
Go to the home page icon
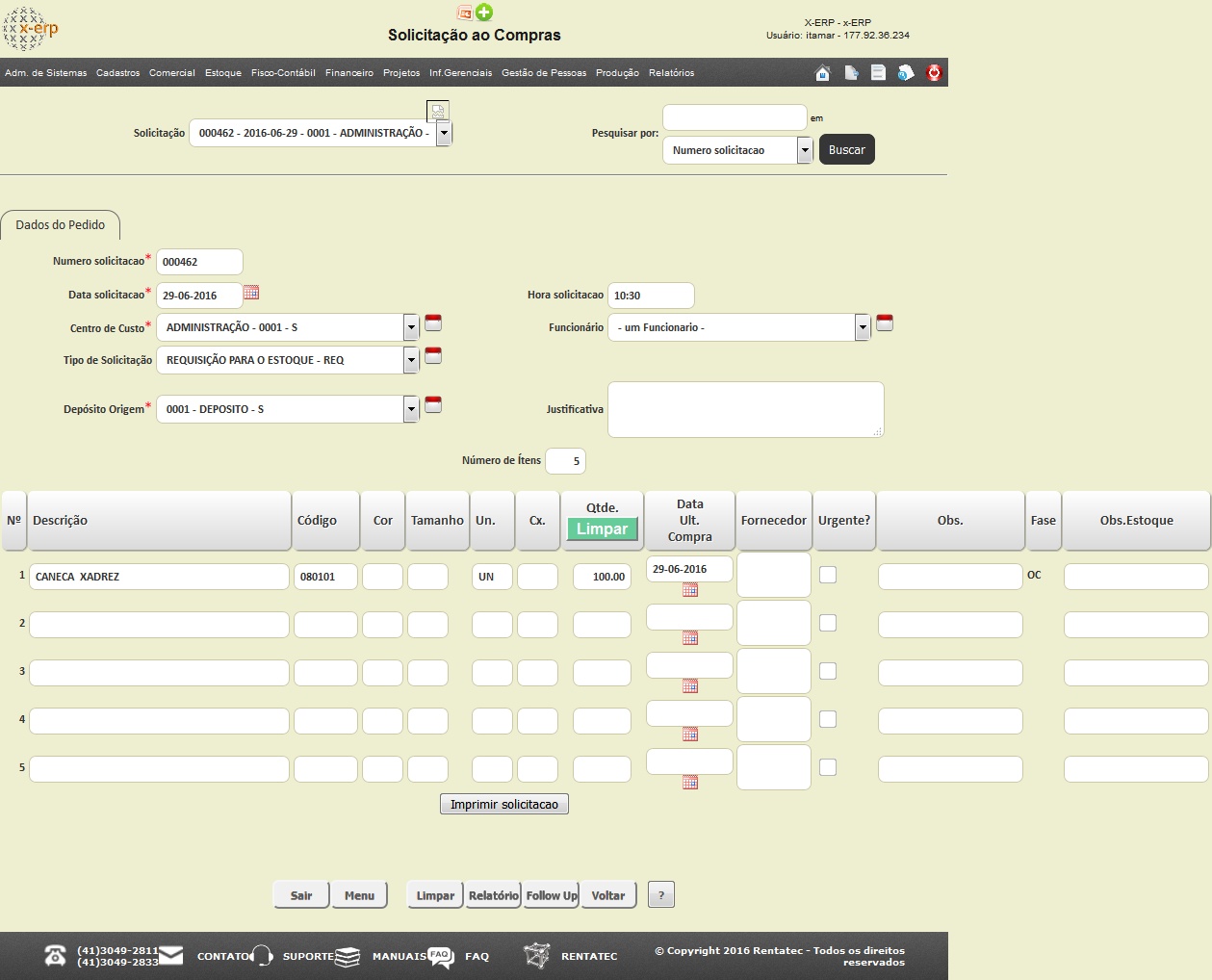[x=823, y=72]
